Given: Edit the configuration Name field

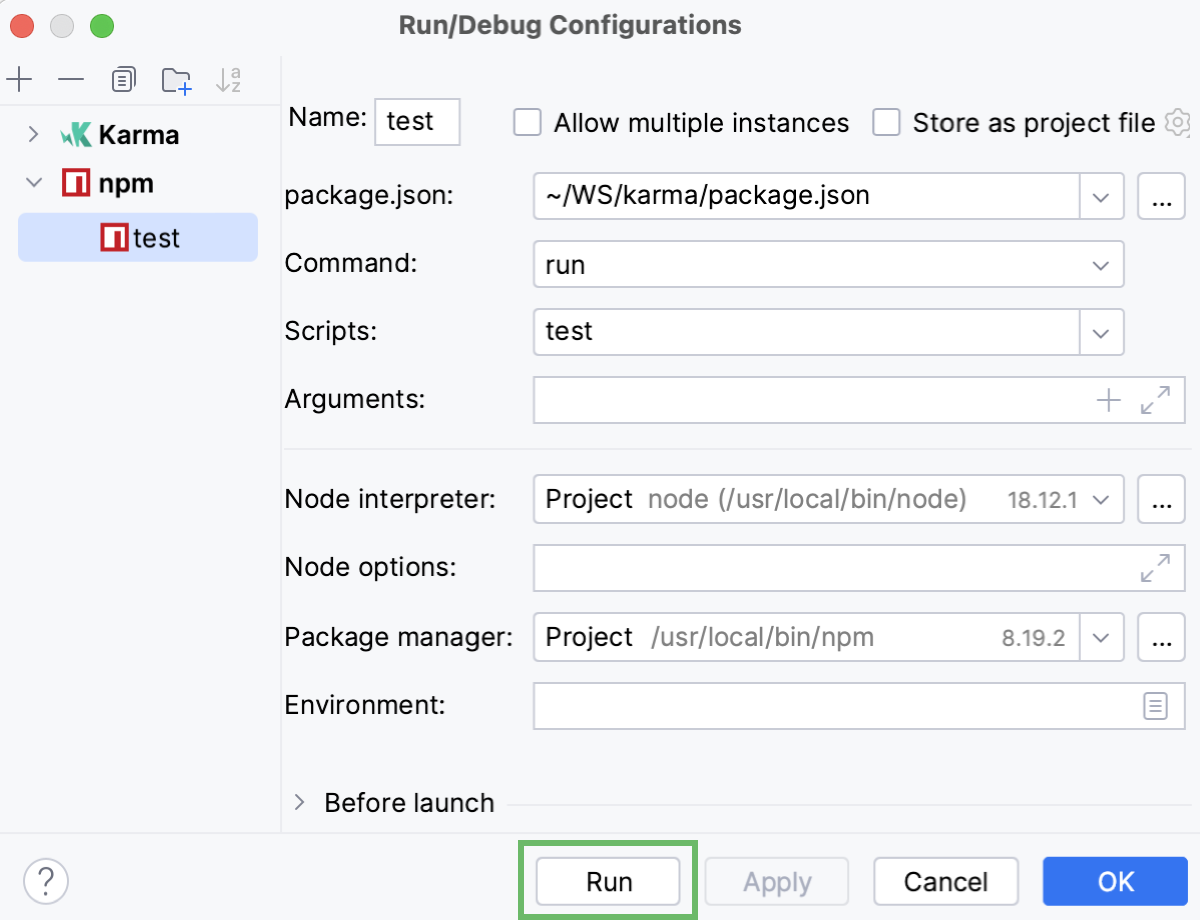Looking at the screenshot, I should (x=416, y=122).
